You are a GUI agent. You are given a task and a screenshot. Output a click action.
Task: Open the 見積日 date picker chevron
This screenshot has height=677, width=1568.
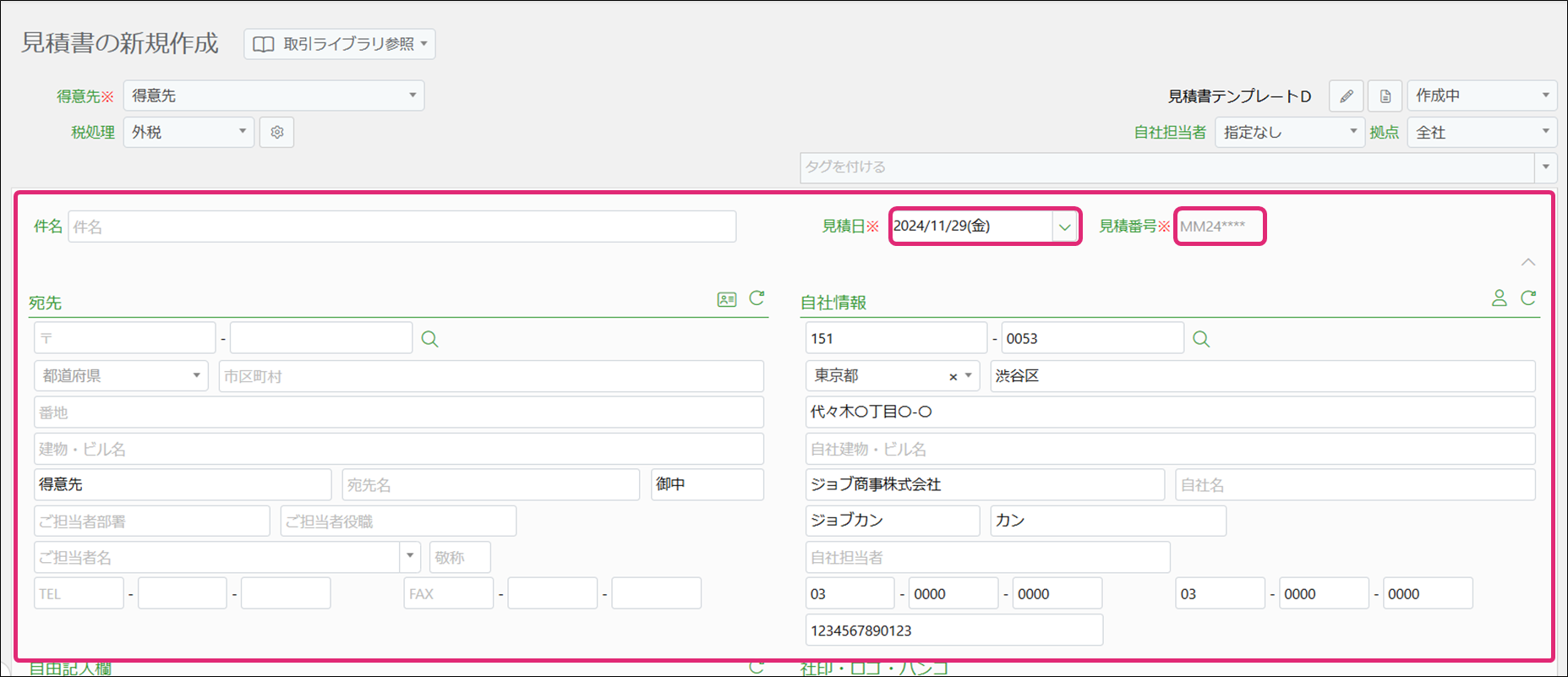1064,227
